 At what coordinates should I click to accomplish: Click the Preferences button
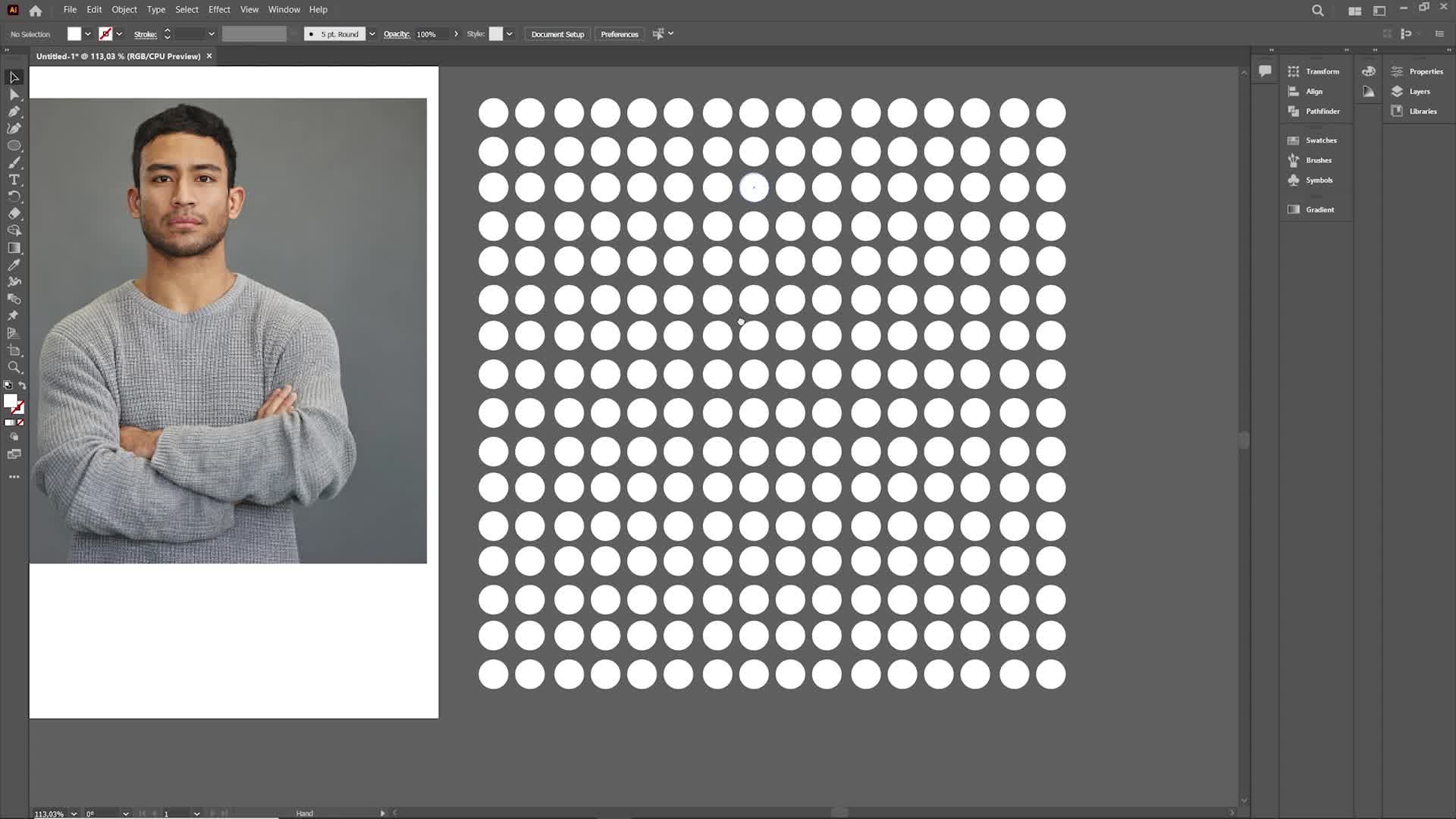click(619, 34)
